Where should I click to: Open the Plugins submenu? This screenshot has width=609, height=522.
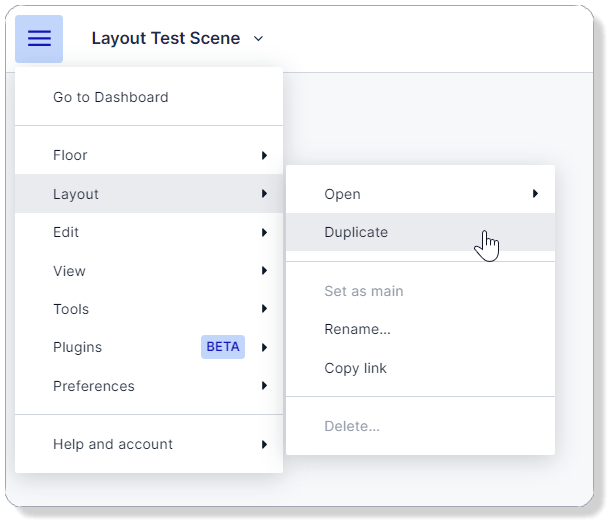pyautogui.click(x=77, y=347)
